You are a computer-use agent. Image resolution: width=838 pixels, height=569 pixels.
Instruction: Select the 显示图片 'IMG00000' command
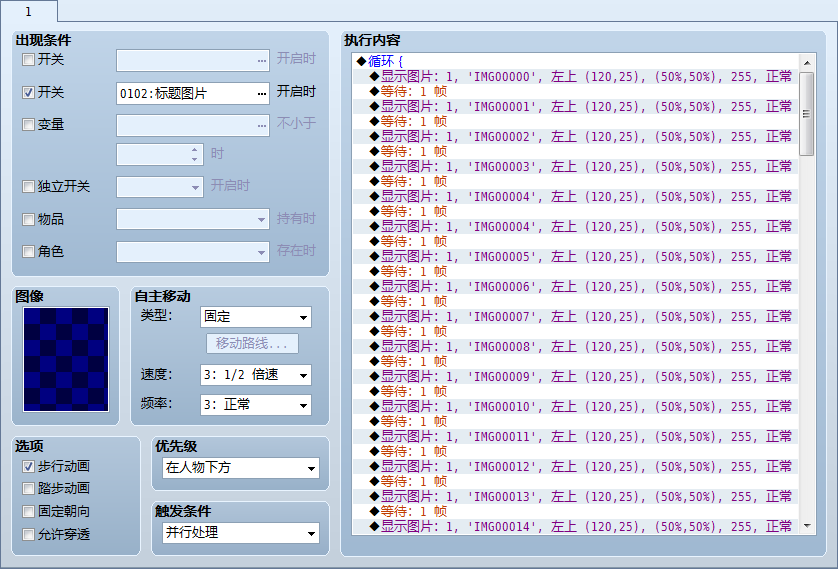pos(576,76)
